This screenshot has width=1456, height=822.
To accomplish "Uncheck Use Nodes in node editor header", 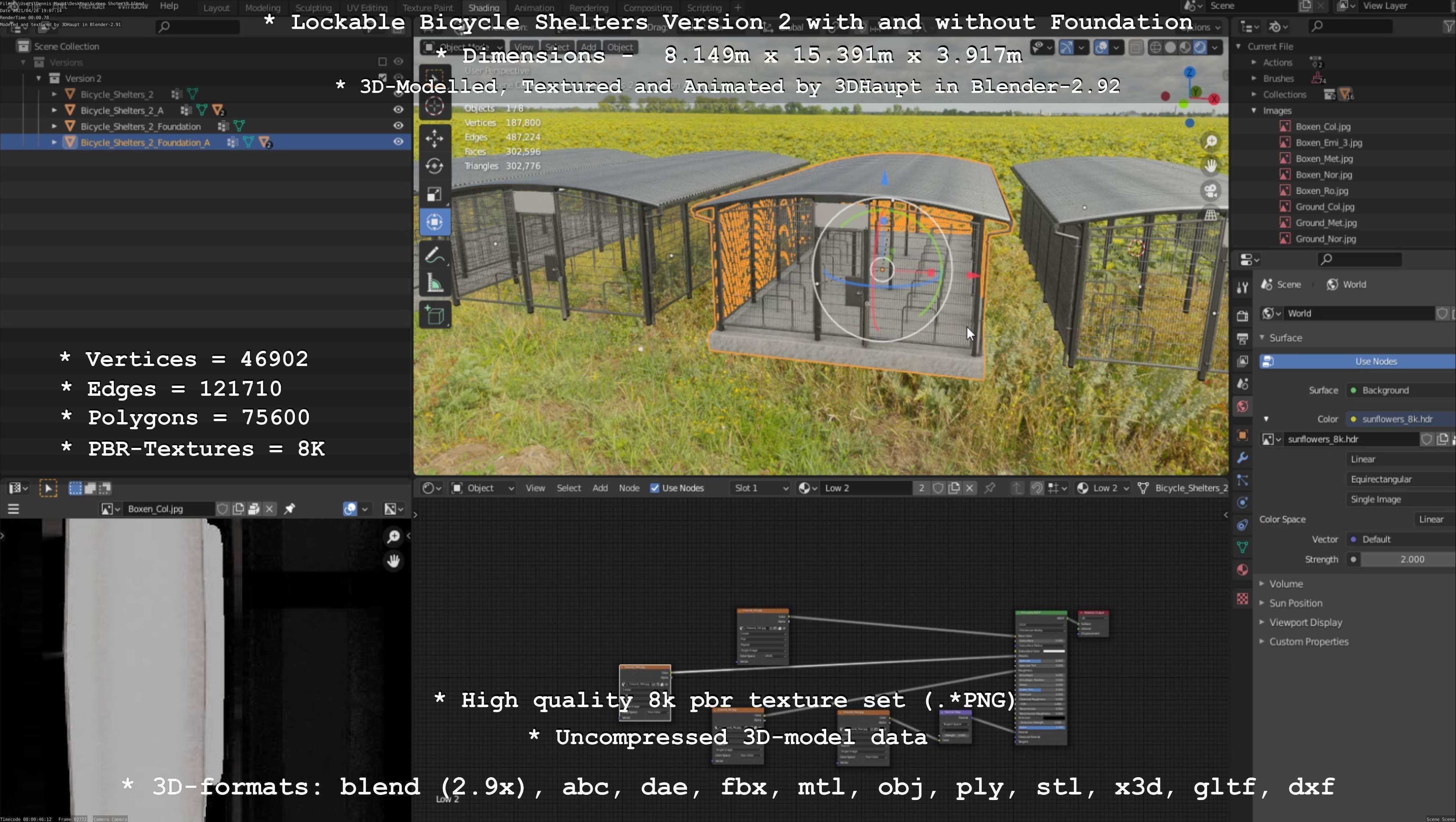I will click(x=654, y=488).
